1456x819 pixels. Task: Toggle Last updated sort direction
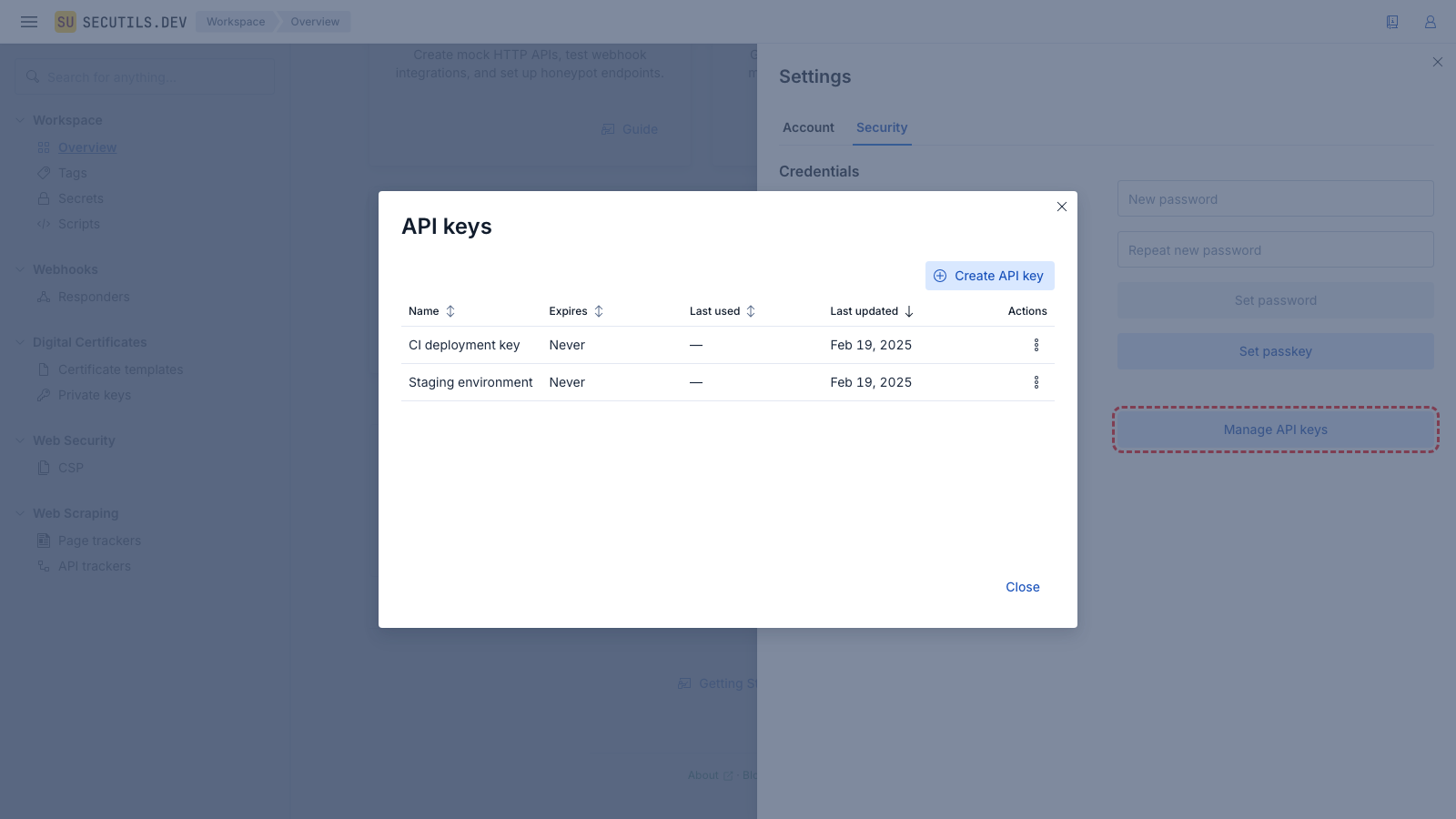pyautogui.click(x=871, y=311)
